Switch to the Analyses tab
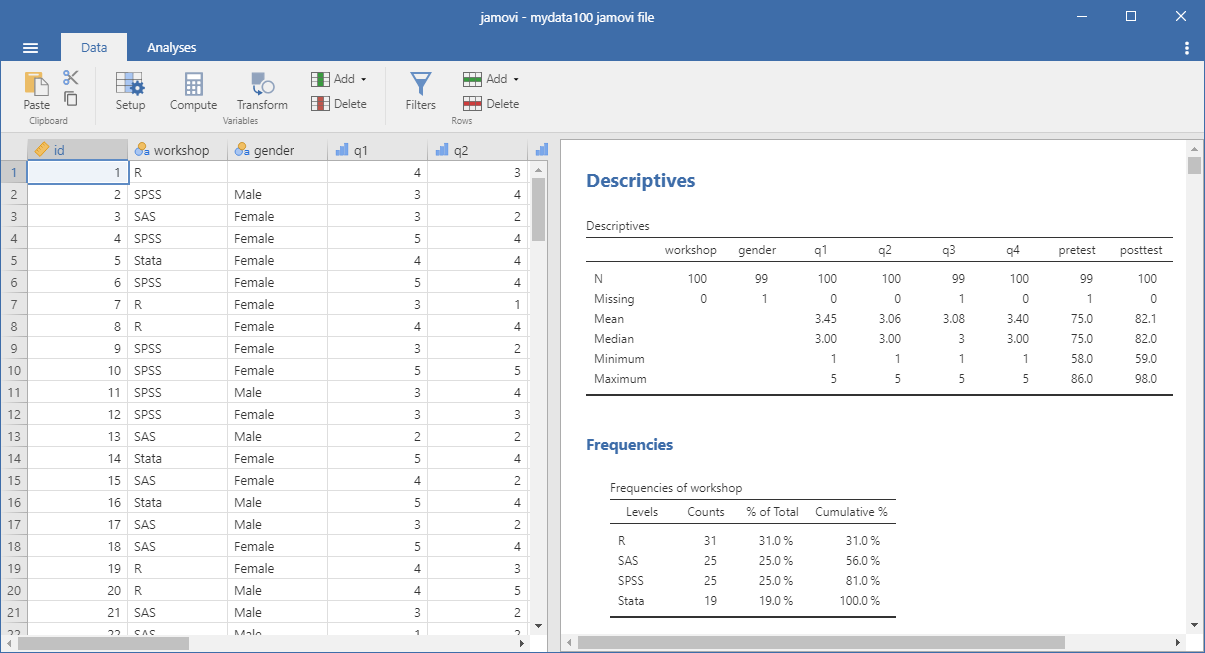1205x653 pixels. click(171, 48)
